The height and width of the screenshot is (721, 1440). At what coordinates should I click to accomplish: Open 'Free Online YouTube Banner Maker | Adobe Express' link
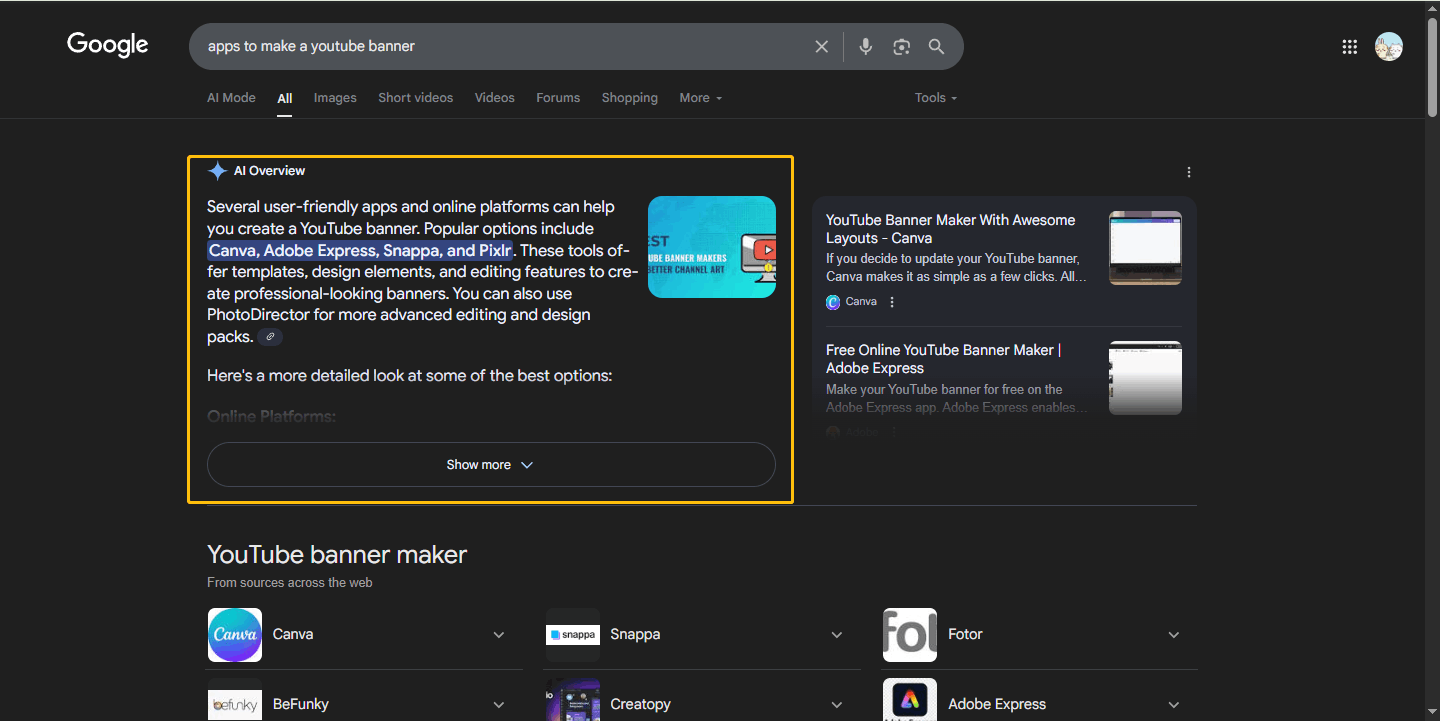(x=944, y=359)
